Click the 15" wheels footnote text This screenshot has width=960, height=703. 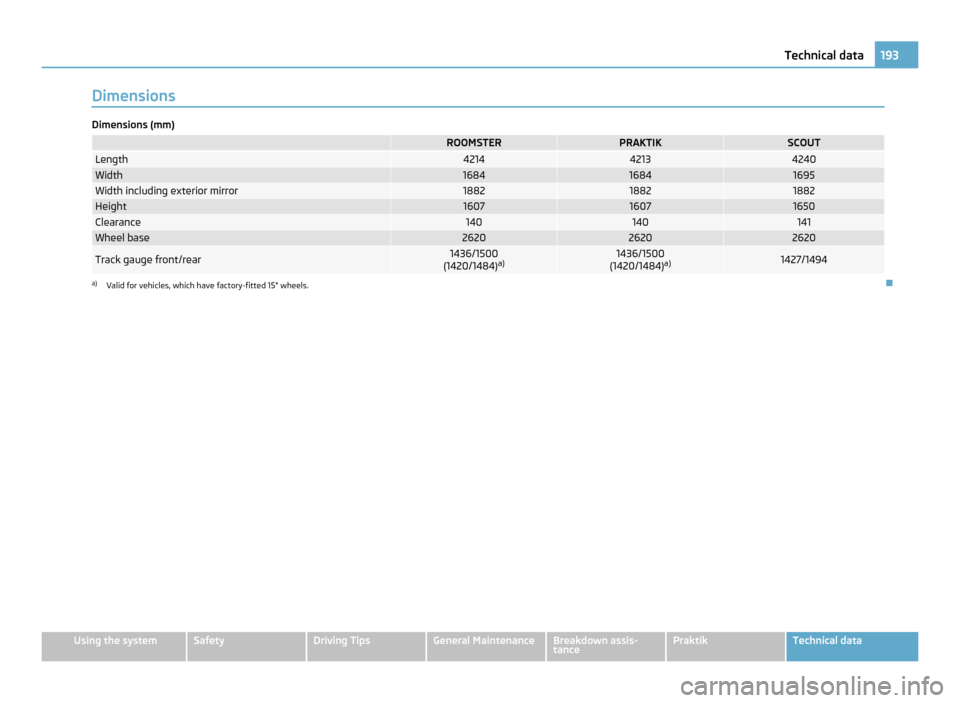point(207,286)
